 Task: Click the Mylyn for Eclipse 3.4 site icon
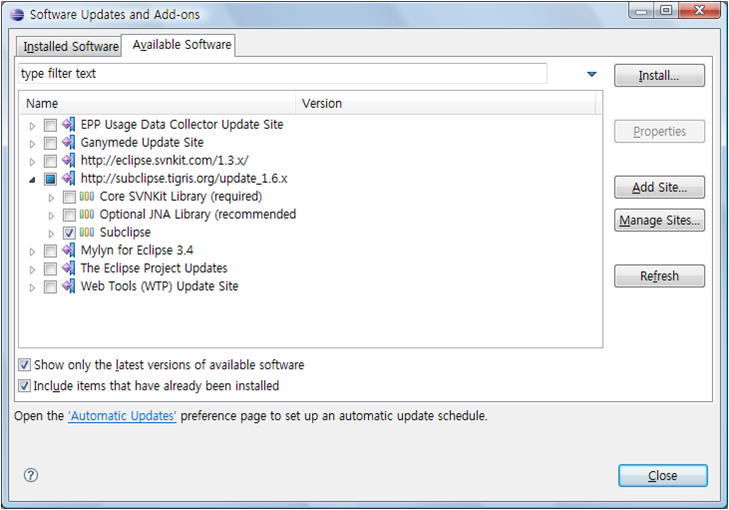69,250
